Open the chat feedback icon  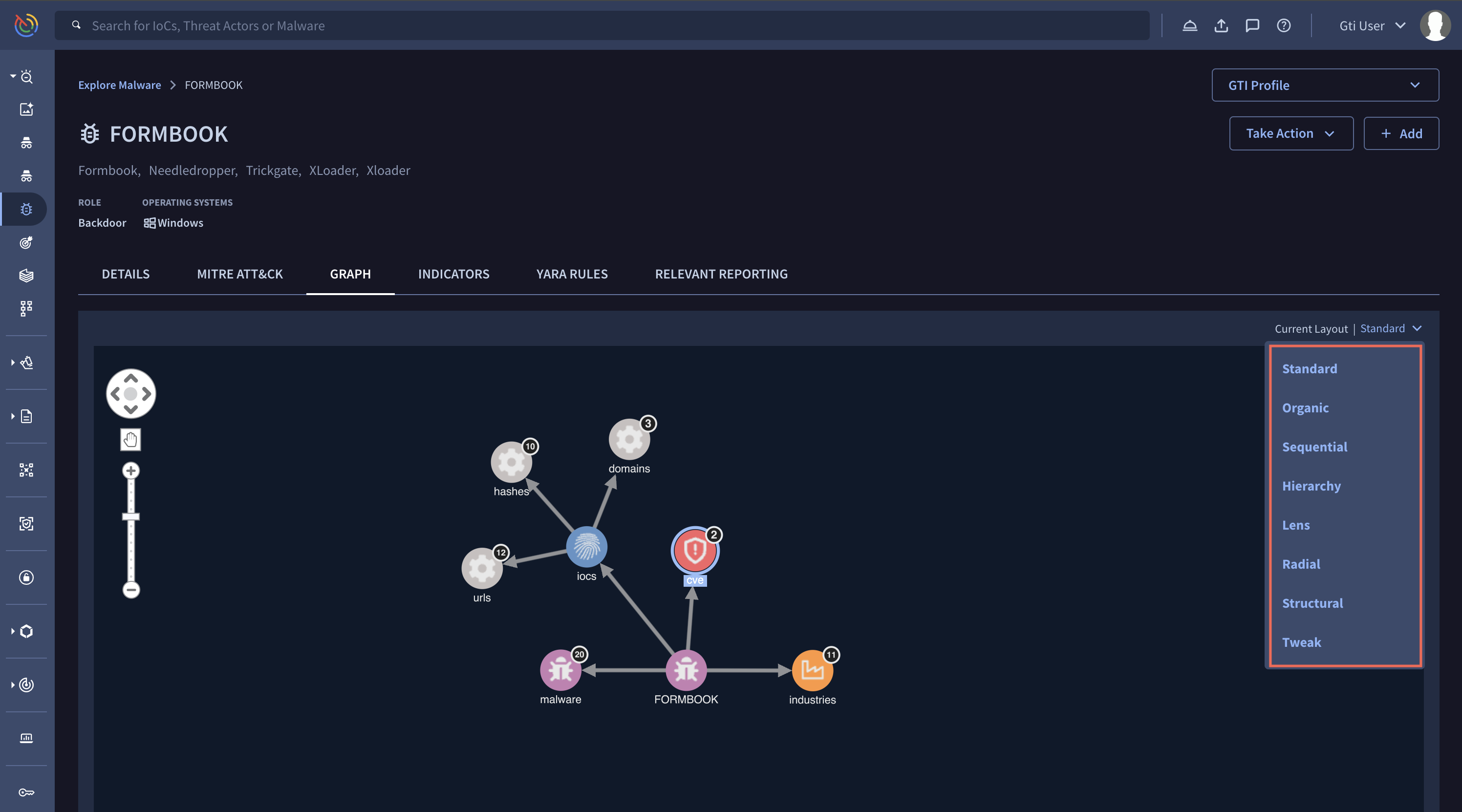click(1252, 25)
